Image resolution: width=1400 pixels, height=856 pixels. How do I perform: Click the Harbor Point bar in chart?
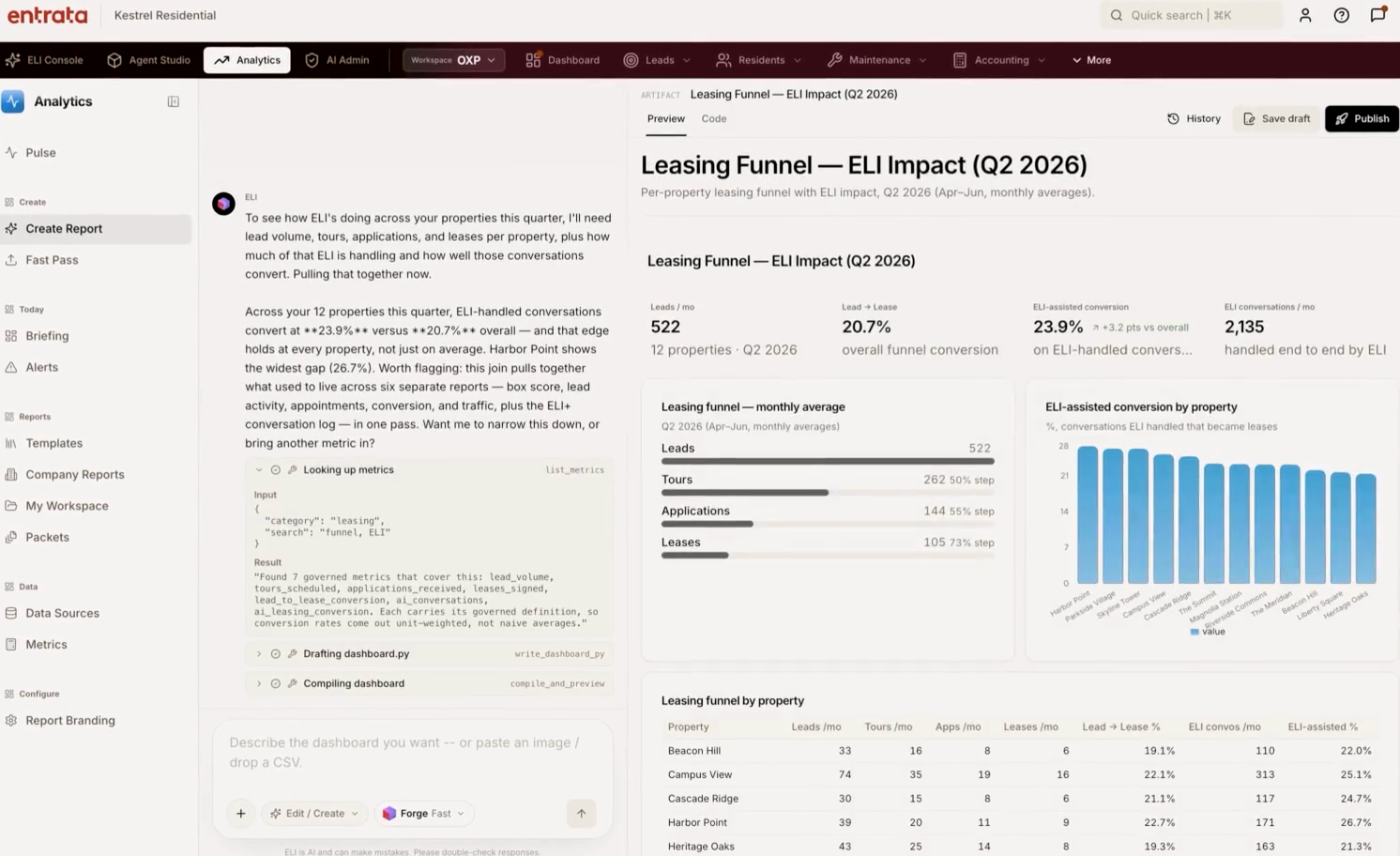coord(1088,515)
